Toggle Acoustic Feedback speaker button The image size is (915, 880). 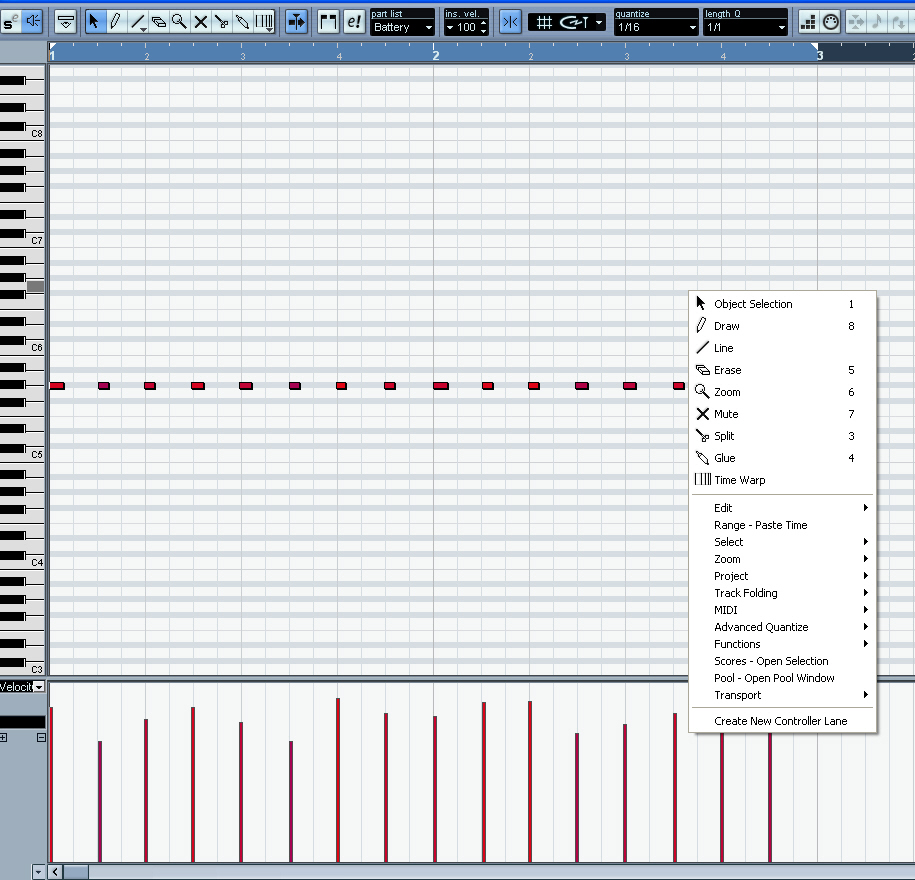pos(33,22)
